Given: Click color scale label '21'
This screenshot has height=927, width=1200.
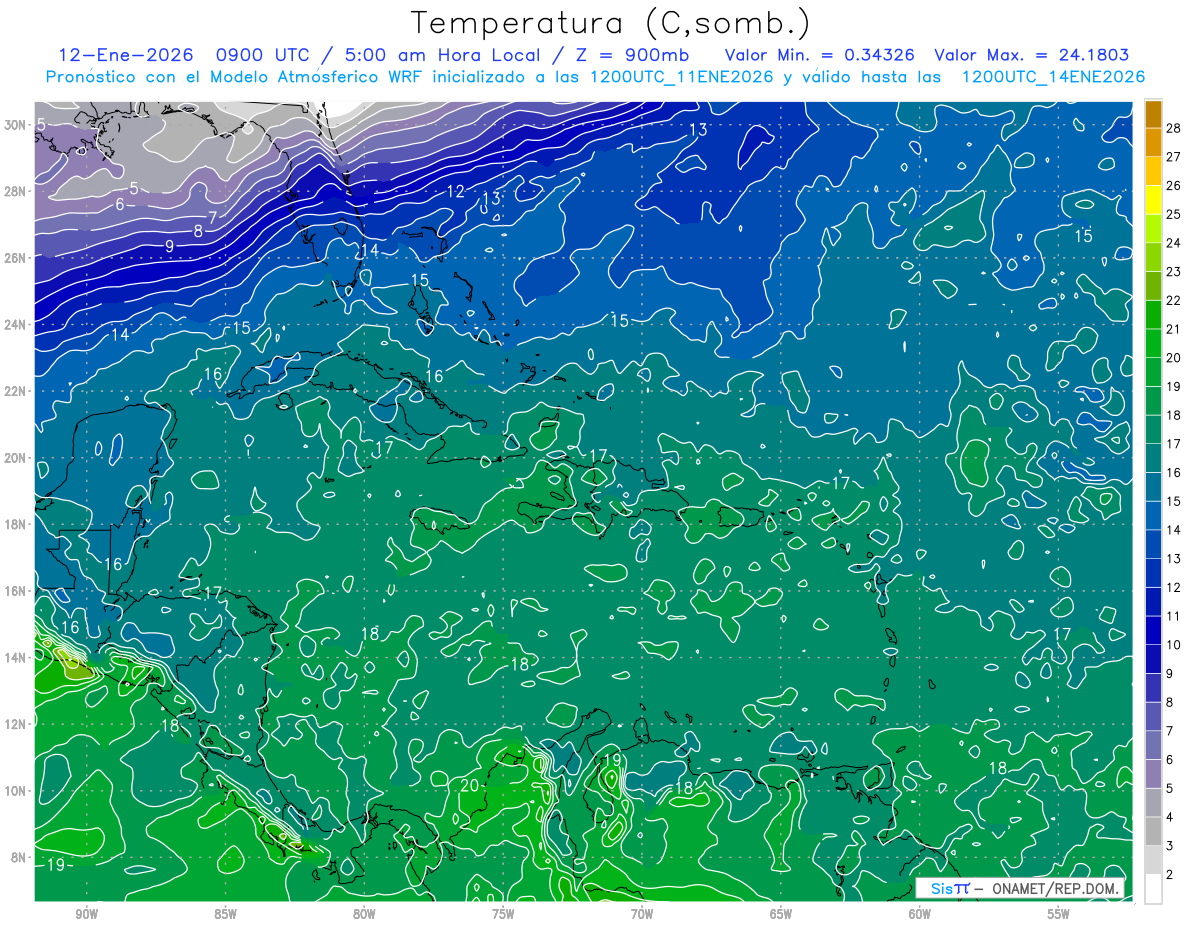Looking at the screenshot, I should (x=1173, y=329).
